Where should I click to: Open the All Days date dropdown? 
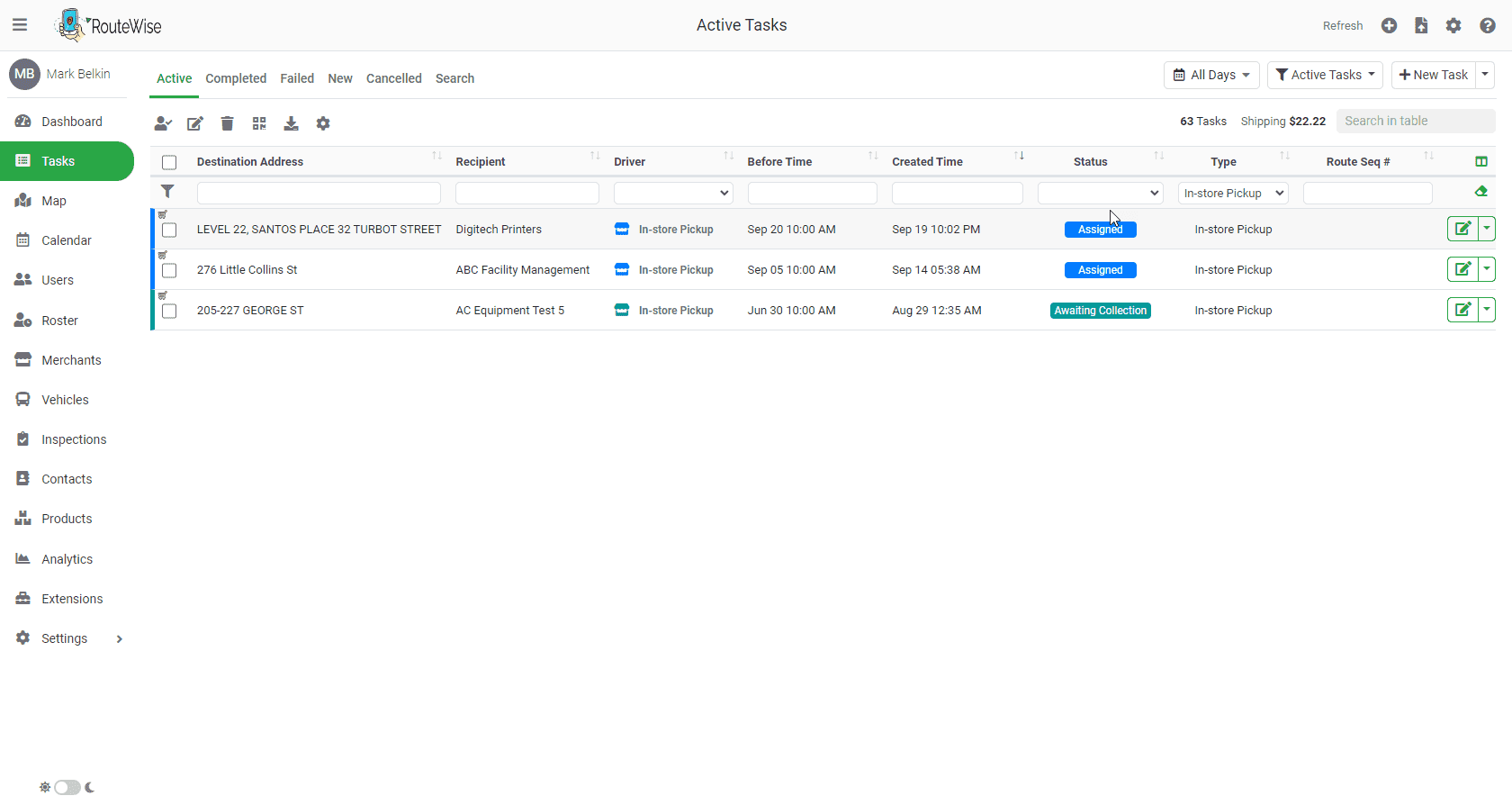coord(1211,75)
